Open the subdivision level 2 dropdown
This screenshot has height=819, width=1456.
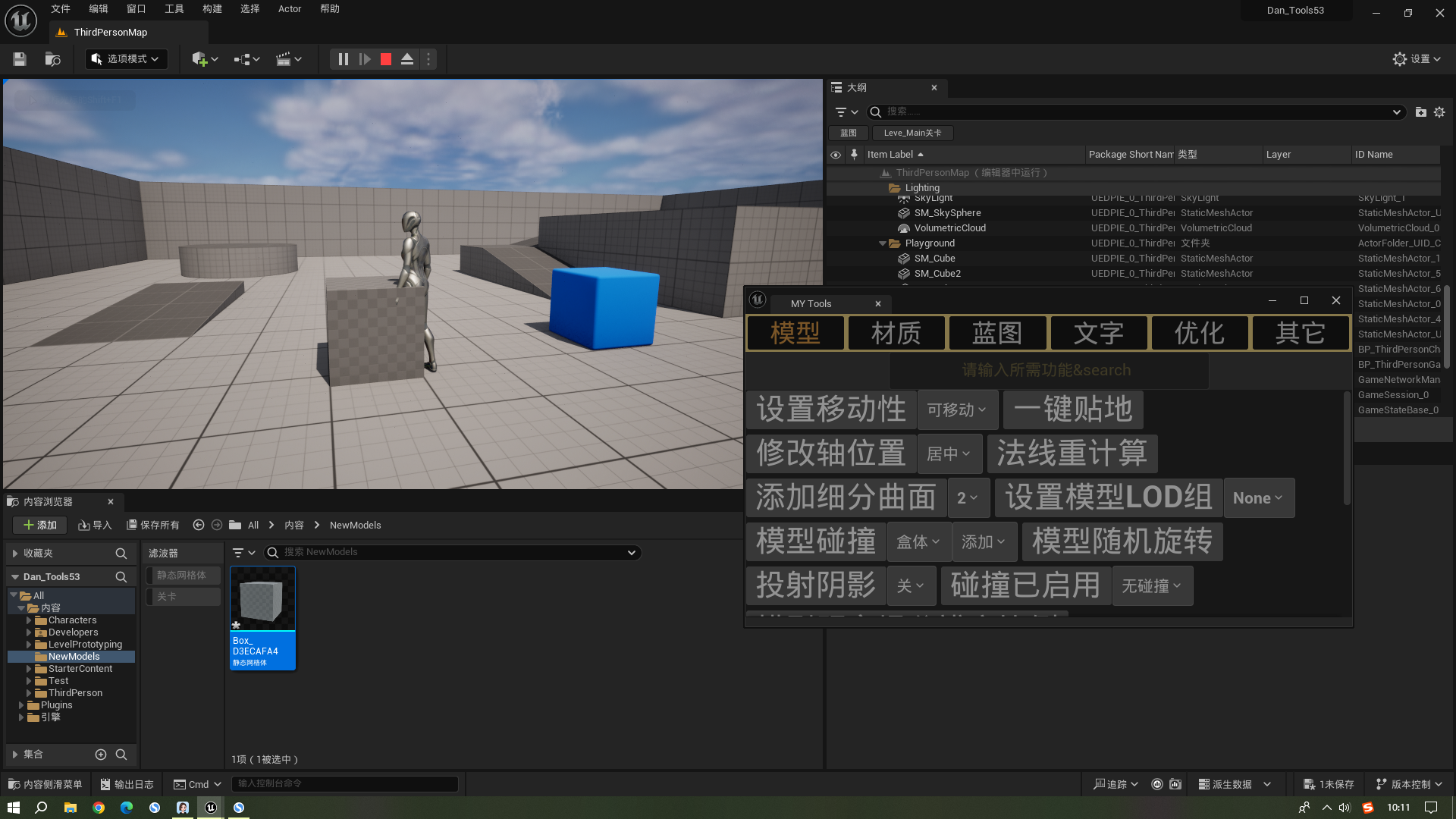pyautogui.click(x=968, y=498)
